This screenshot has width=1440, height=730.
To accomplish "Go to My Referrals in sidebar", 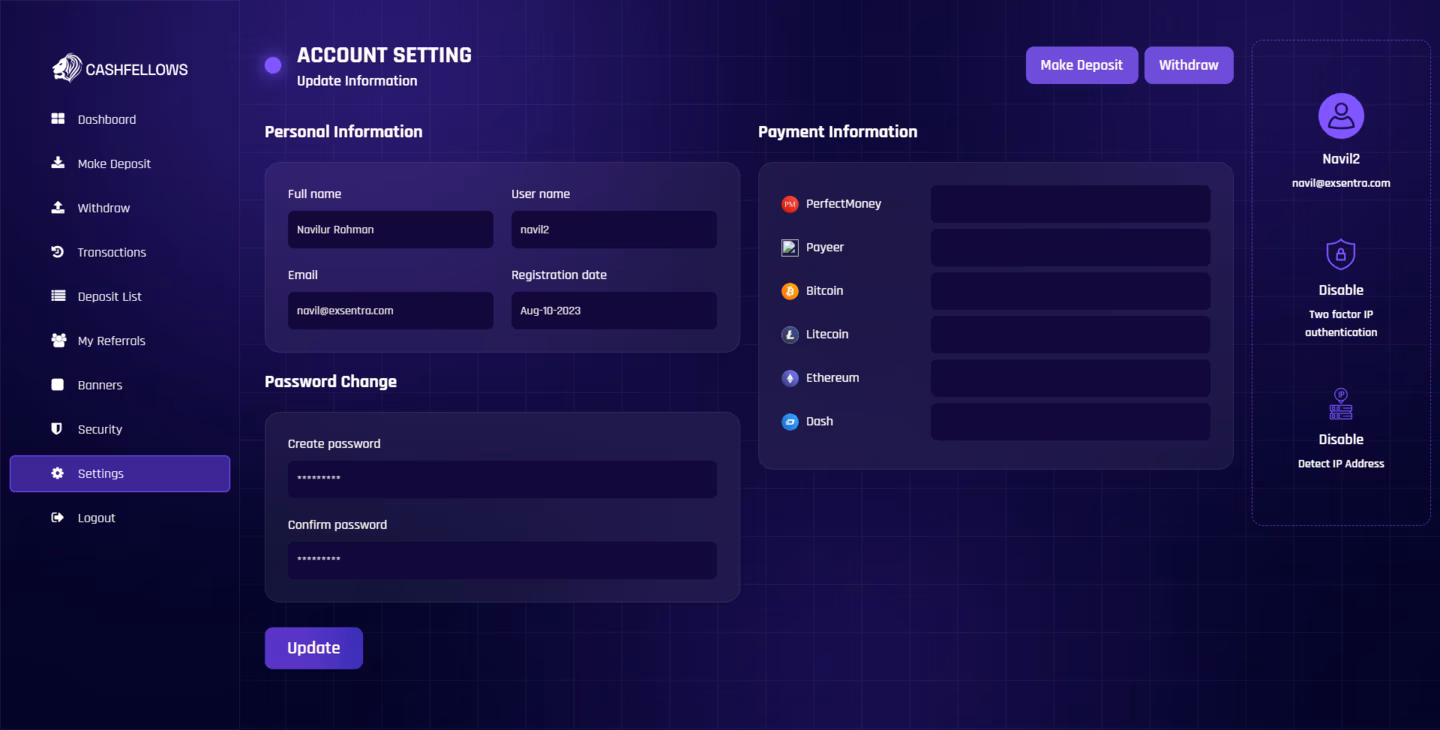I will tap(111, 341).
